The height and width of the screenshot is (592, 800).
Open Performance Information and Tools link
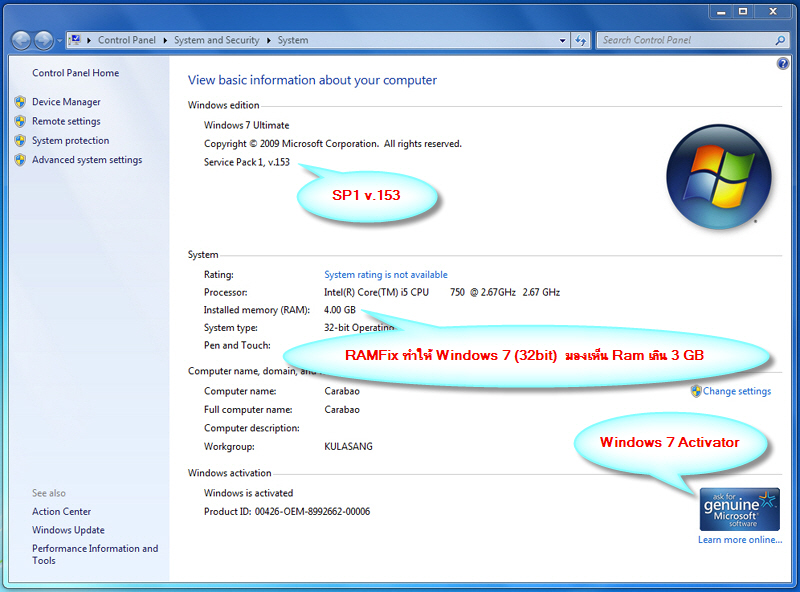pyautogui.click(x=95, y=554)
